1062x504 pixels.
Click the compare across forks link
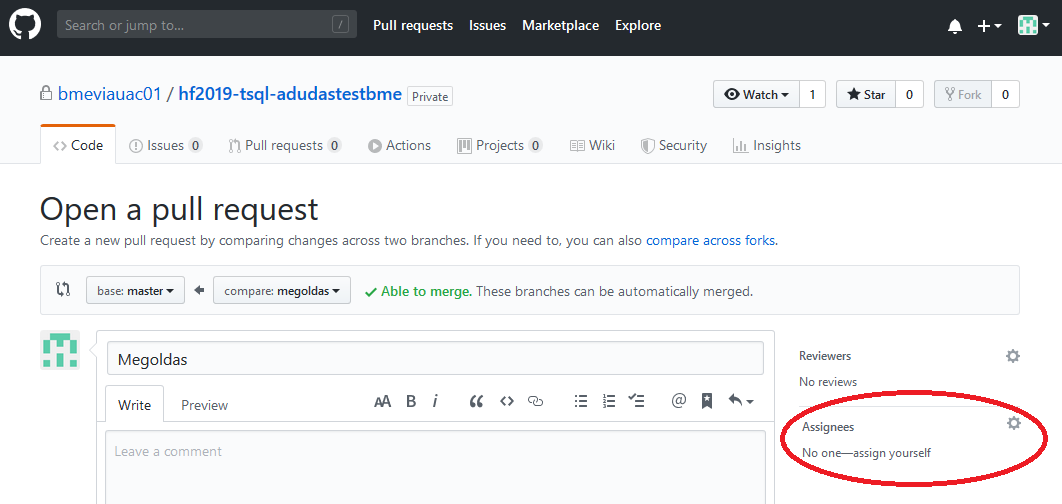pyautogui.click(x=711, y=241)
